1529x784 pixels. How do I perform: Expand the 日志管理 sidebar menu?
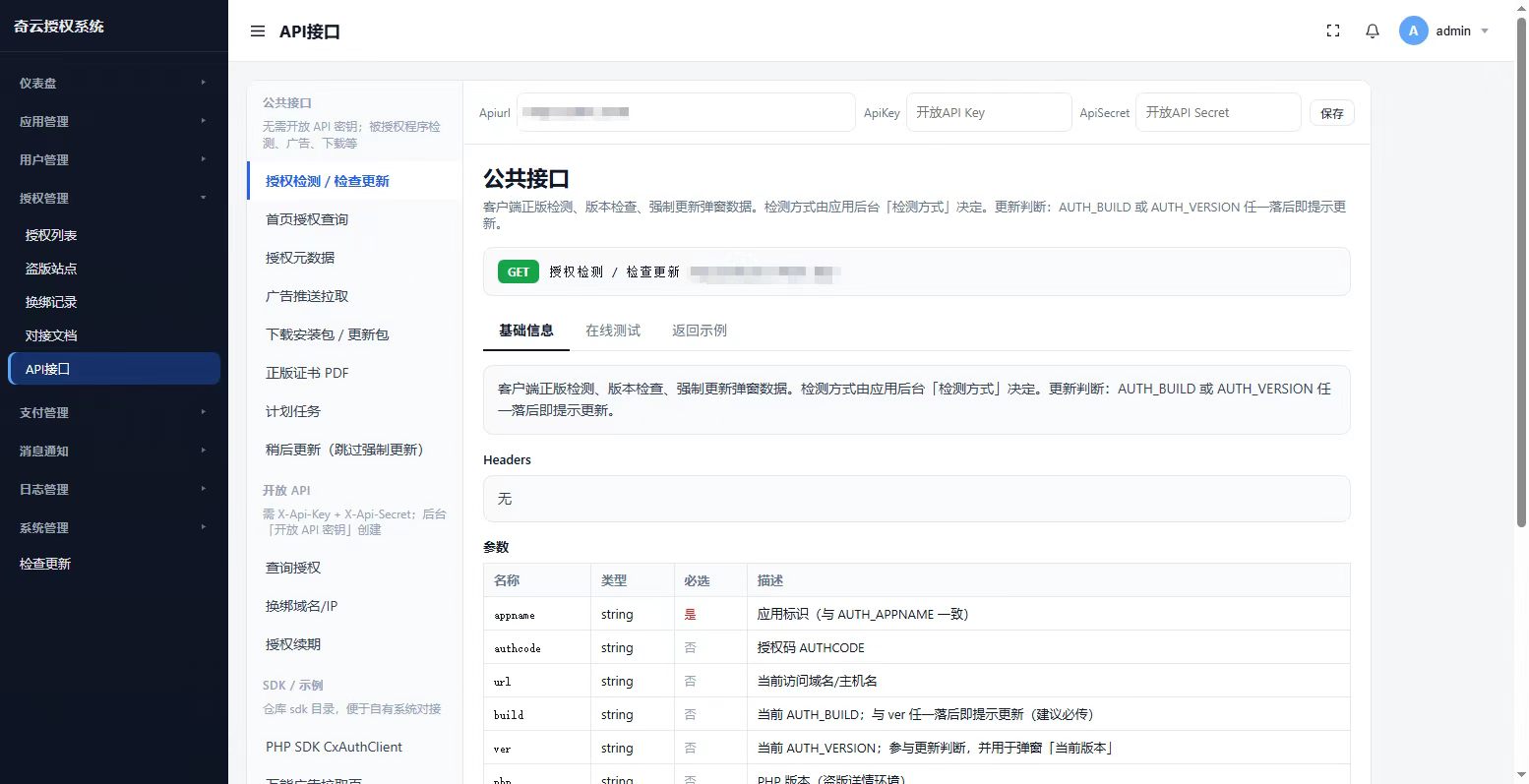(x=114, y=490)
